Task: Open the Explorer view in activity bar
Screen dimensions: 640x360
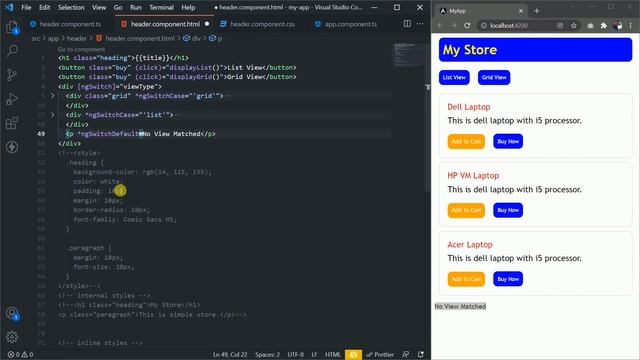Action: [12, 27]
